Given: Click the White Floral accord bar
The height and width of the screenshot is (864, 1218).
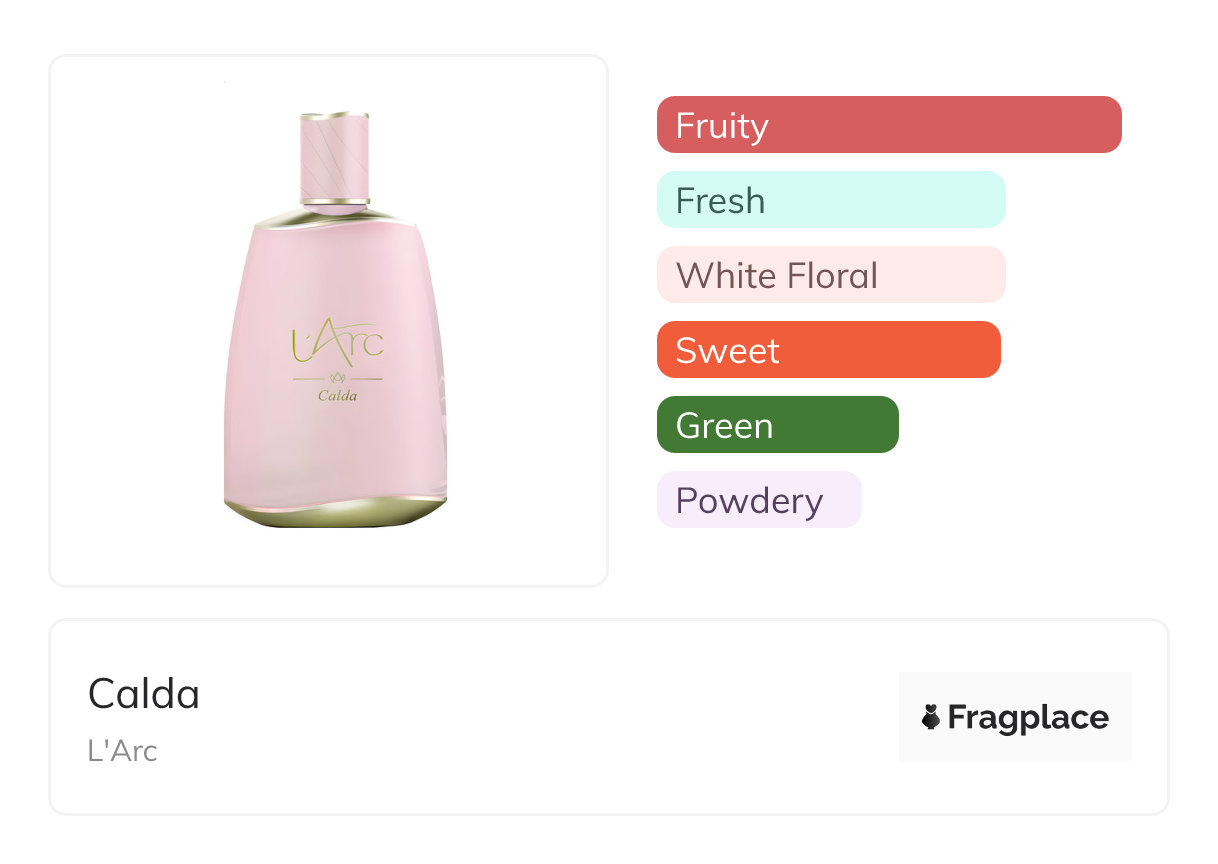Looking at the screenshot, I should point(830,275).
